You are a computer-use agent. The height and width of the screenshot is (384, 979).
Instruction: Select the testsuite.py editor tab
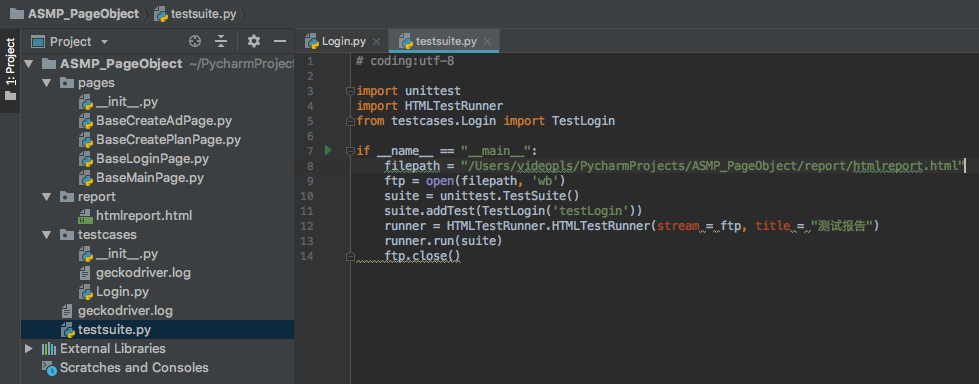click(x=443, y=42)
